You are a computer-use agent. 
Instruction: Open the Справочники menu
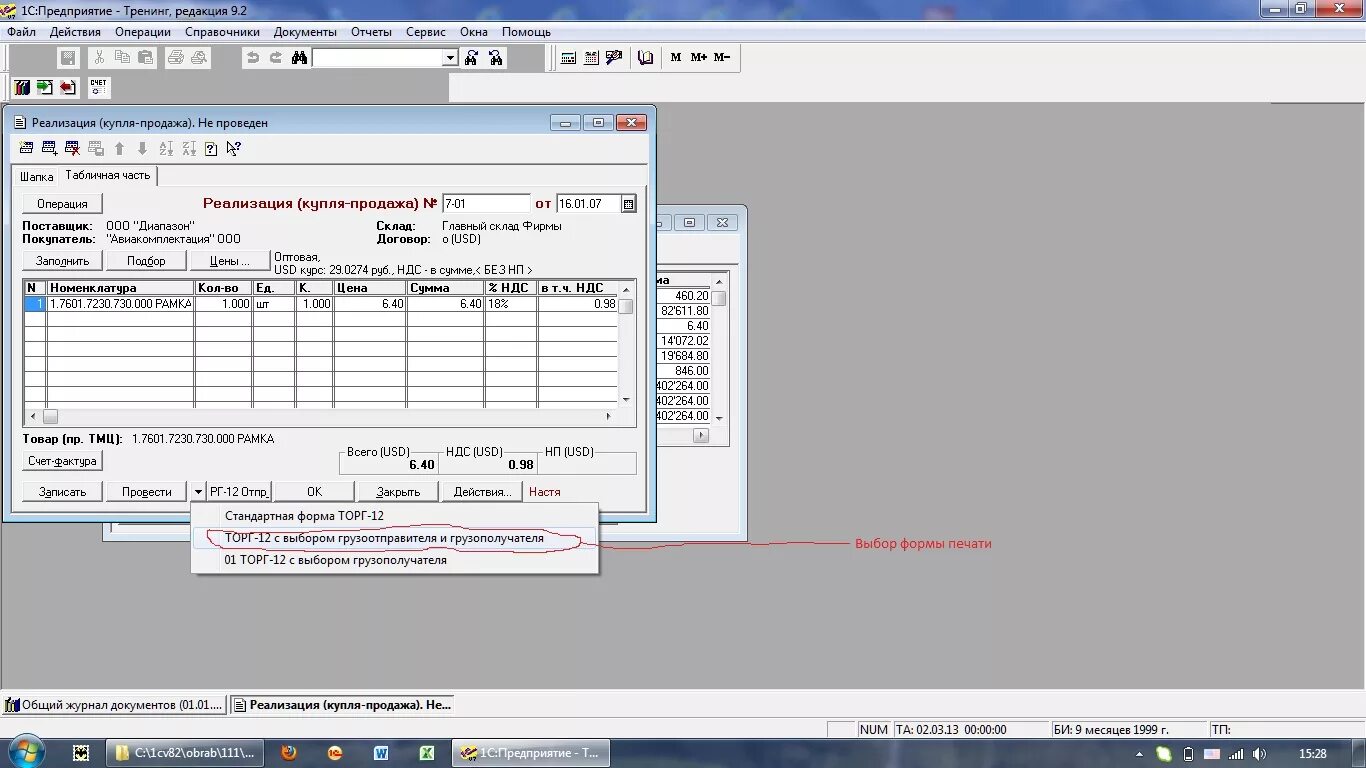click(x=223, y=32)
